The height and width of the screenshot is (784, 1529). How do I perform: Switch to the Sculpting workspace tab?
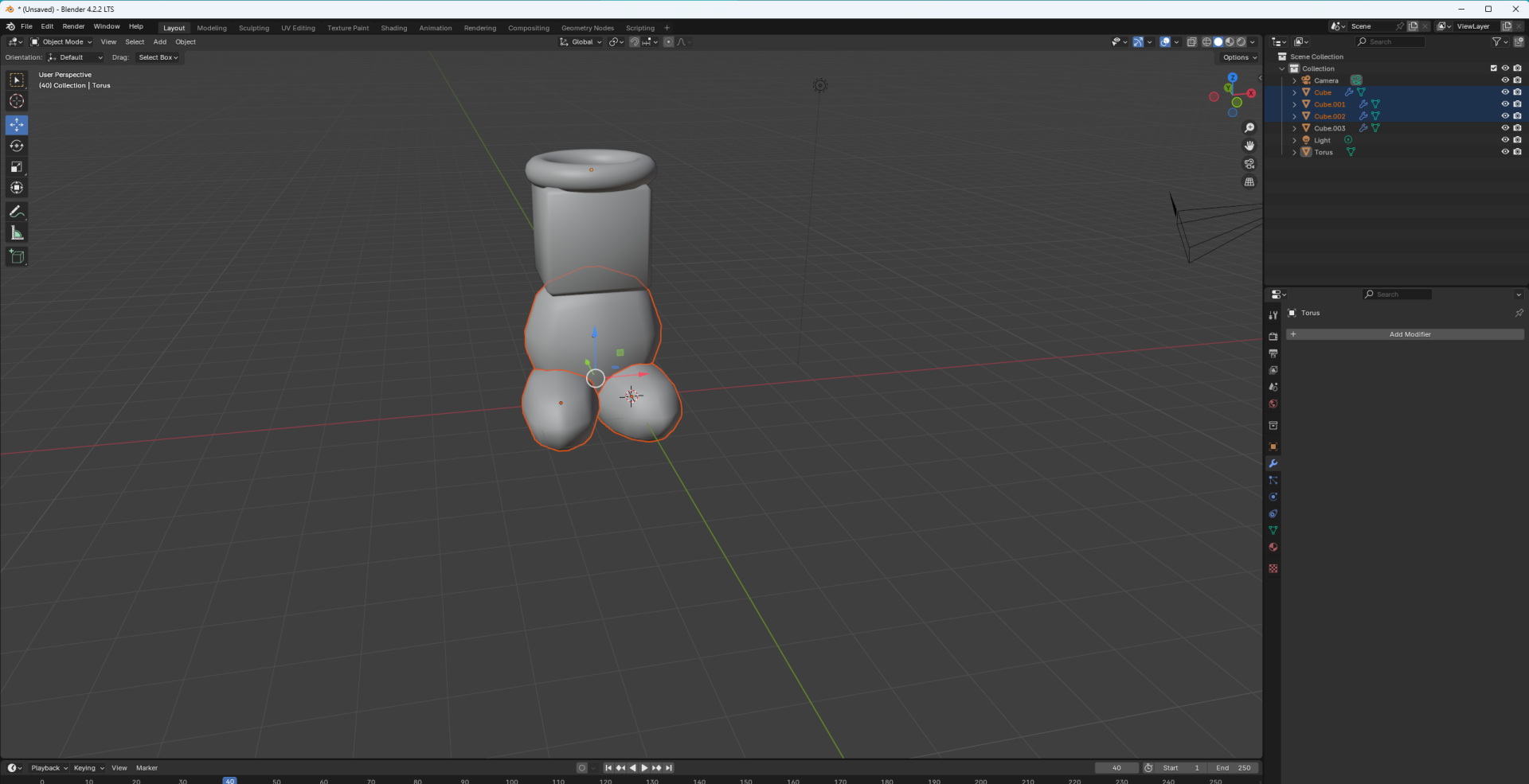[x=254, y=28]
